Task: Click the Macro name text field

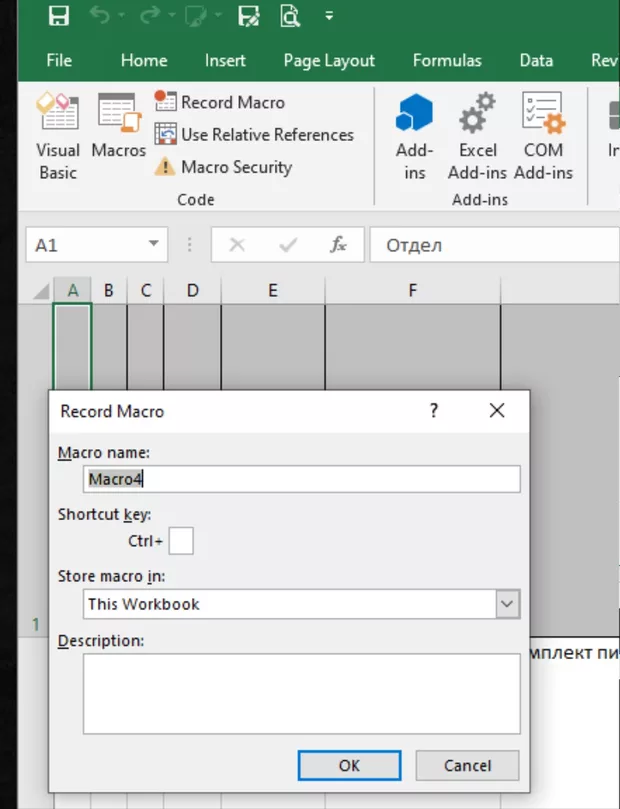Action: pyautogui.click(x=302, y=479)
